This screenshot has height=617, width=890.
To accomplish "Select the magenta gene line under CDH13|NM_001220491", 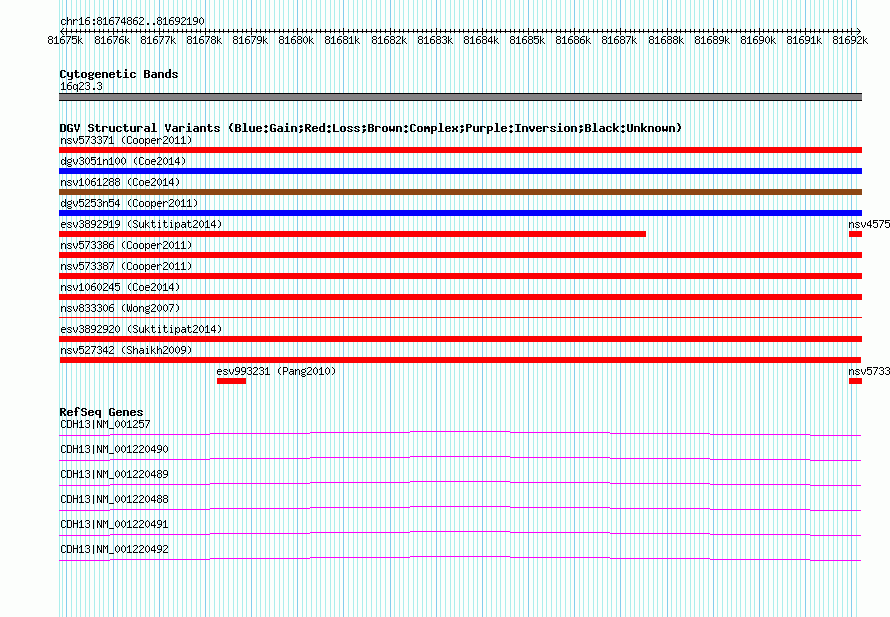I will (x=460, y=534).
